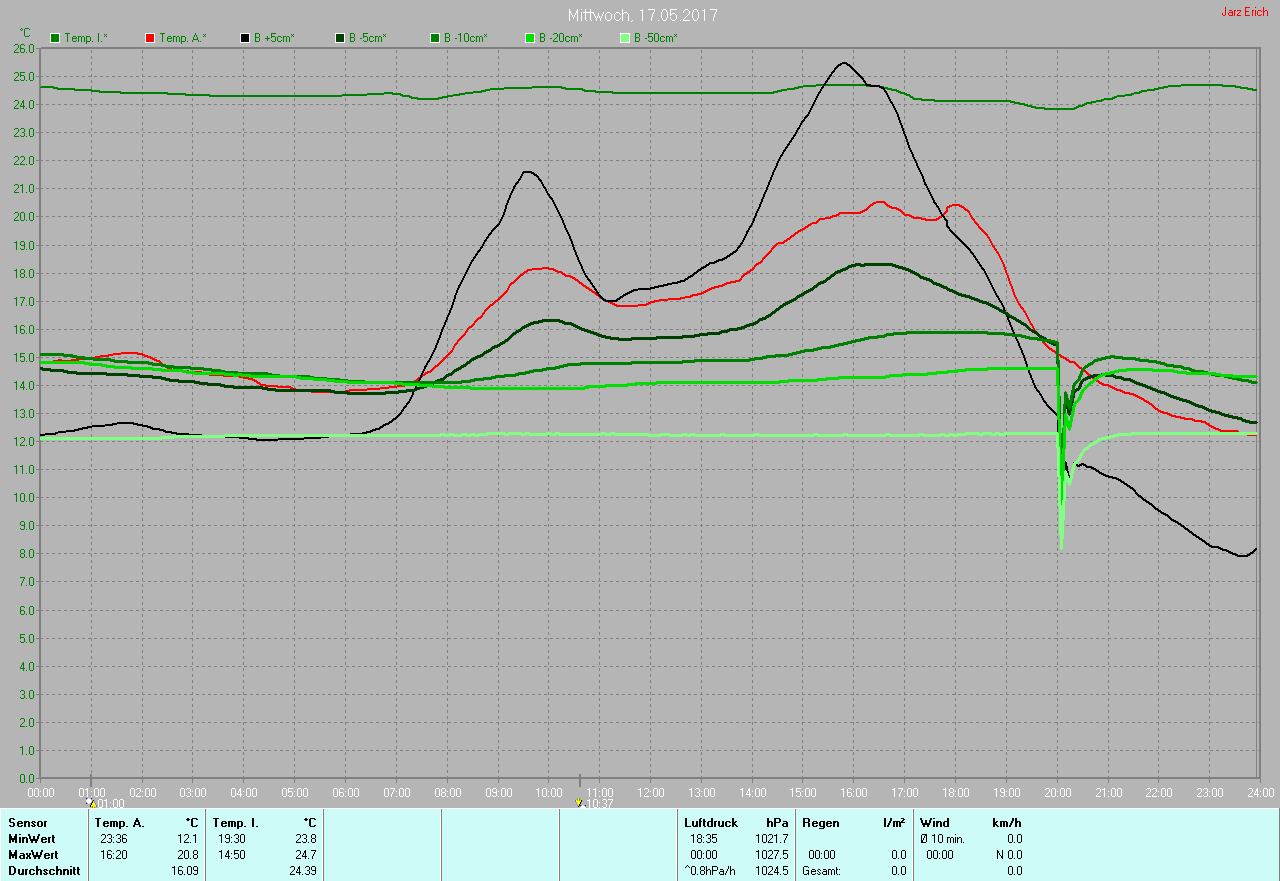Click the B -10cm* legend color square

(435, 38)
